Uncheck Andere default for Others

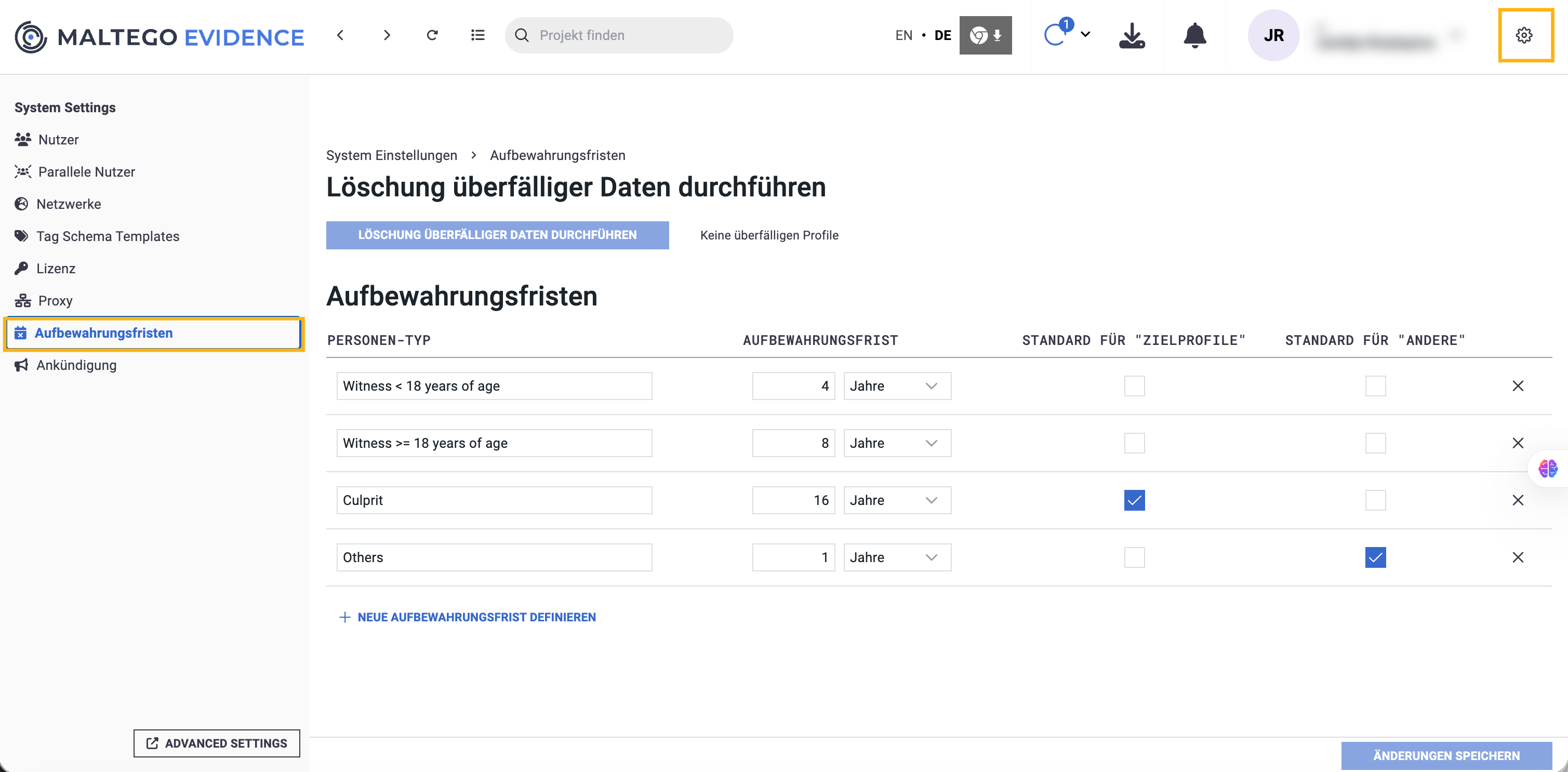(1375, 557)
